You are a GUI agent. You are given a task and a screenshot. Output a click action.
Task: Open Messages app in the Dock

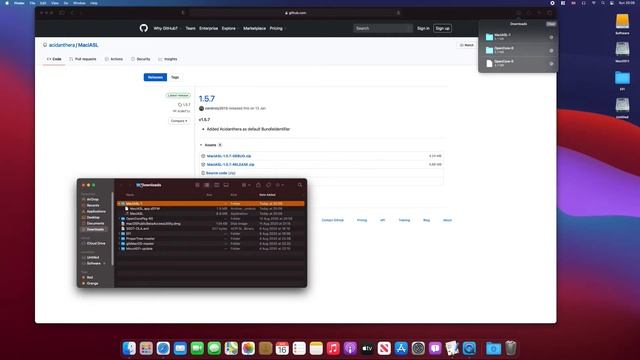(x=214, y=348)
